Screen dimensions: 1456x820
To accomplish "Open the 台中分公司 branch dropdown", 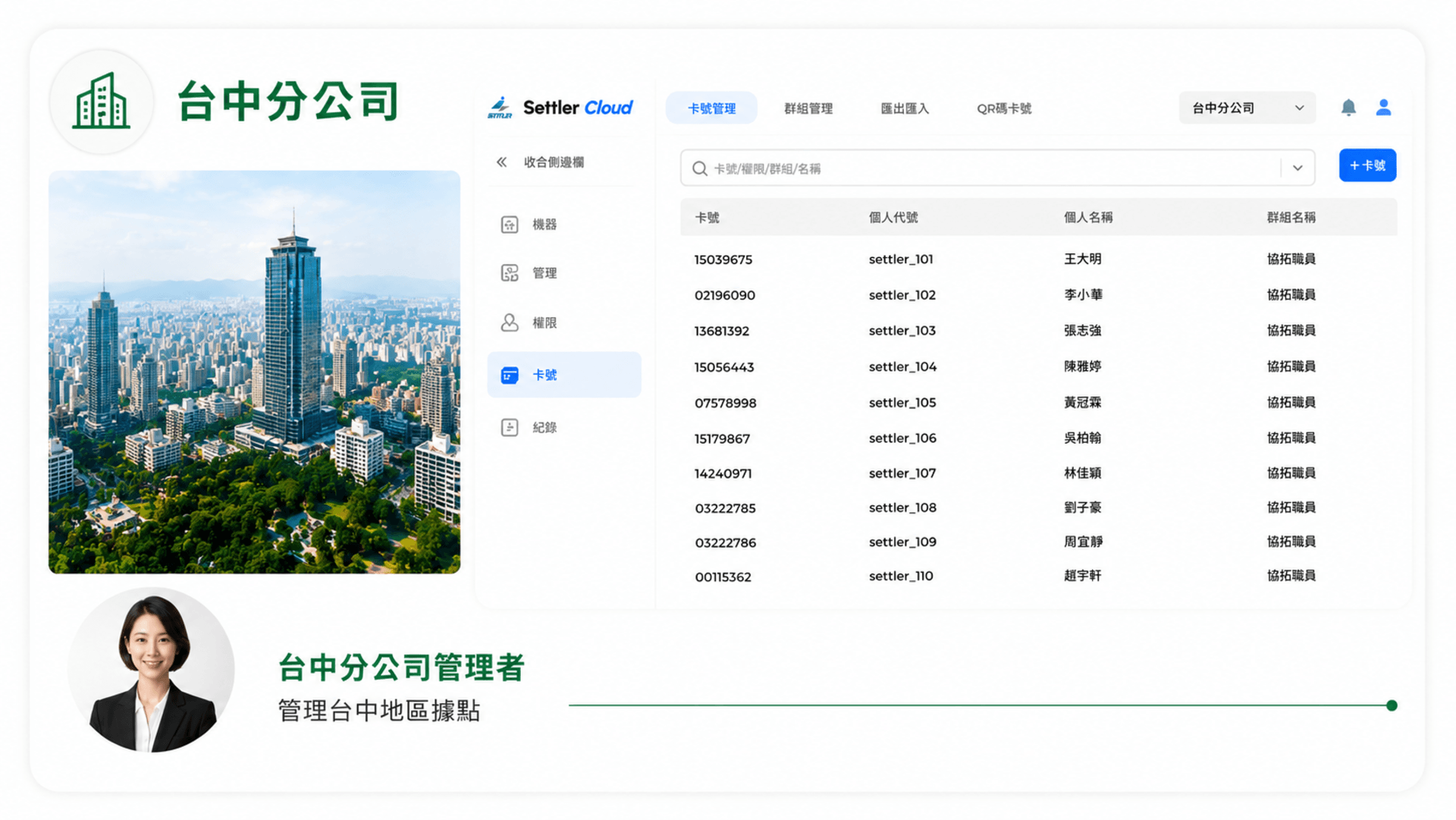I will point(1247,108).
